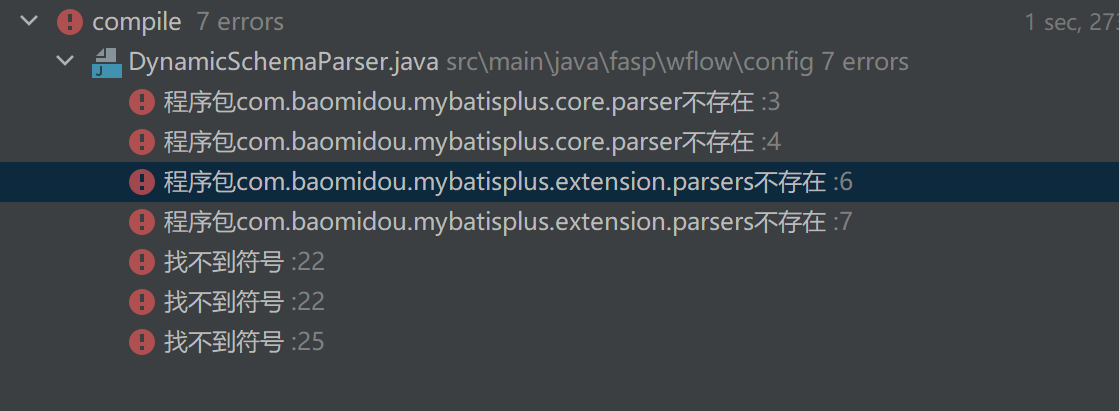Collapse the compile node chevron
Image resolution: width=1119 pixels, height=411 pixels.
point(27,21)
